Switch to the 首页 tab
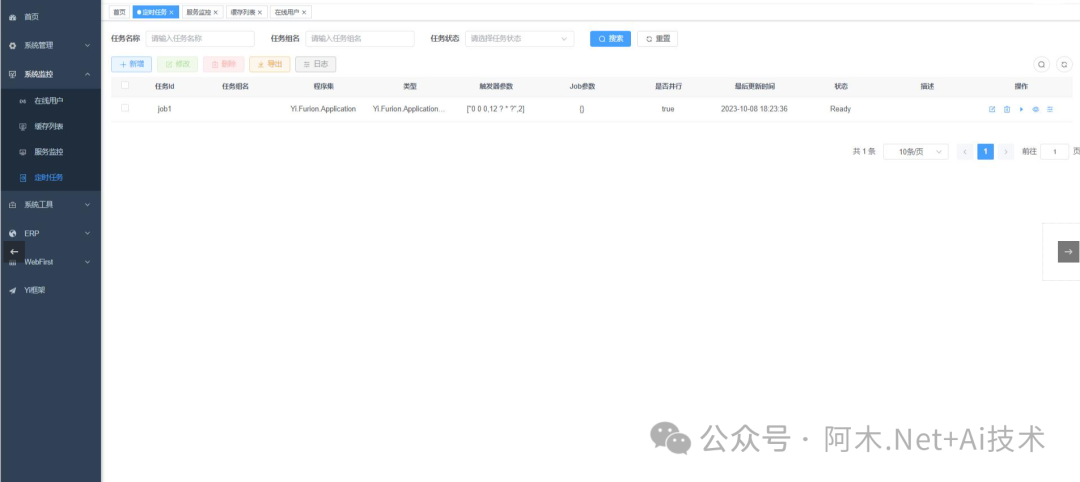The image size is (1080, 482). pyautogui.click(x=119, y=12)
